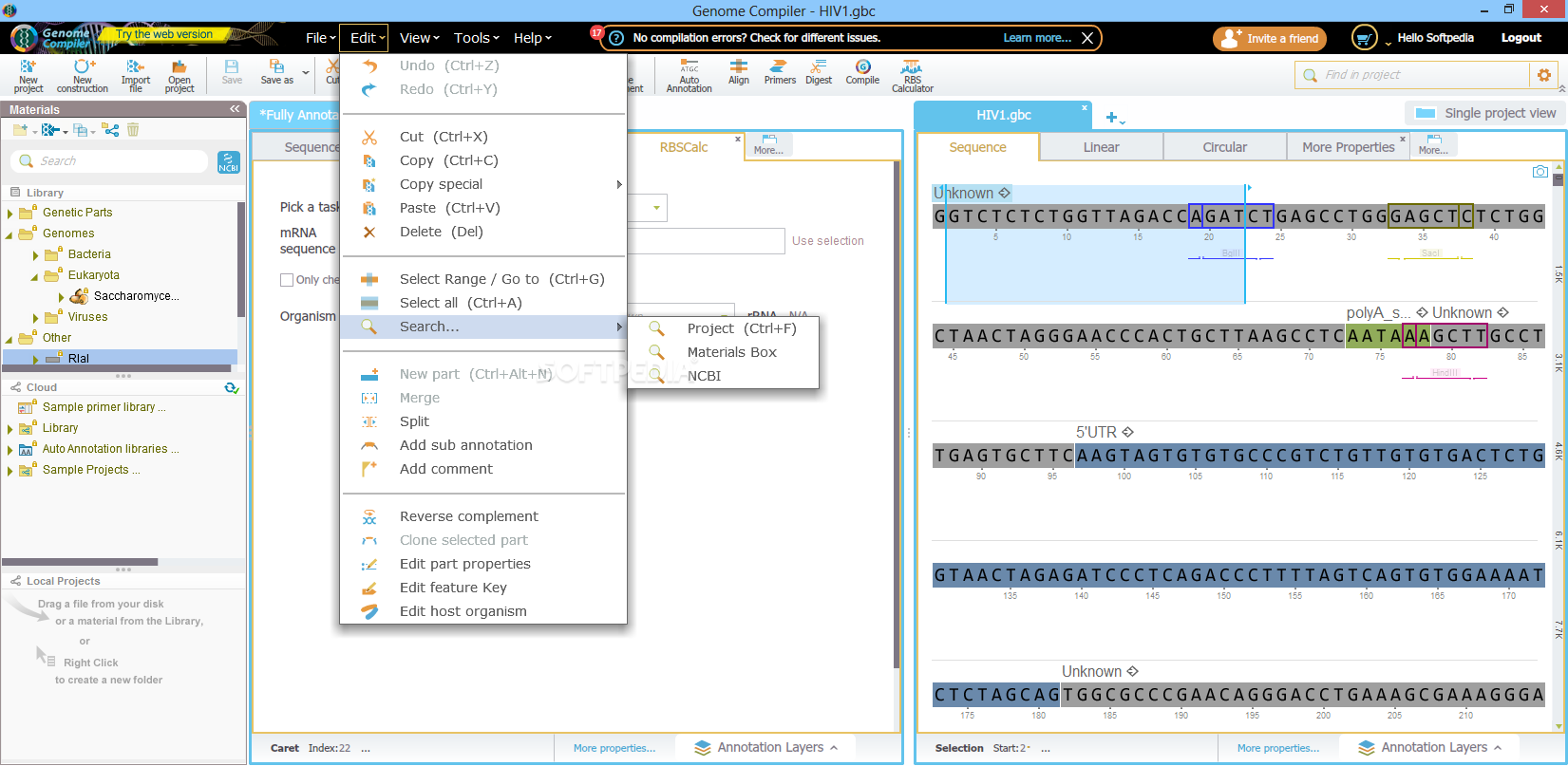Click the help question mark icon

[616, 38]
